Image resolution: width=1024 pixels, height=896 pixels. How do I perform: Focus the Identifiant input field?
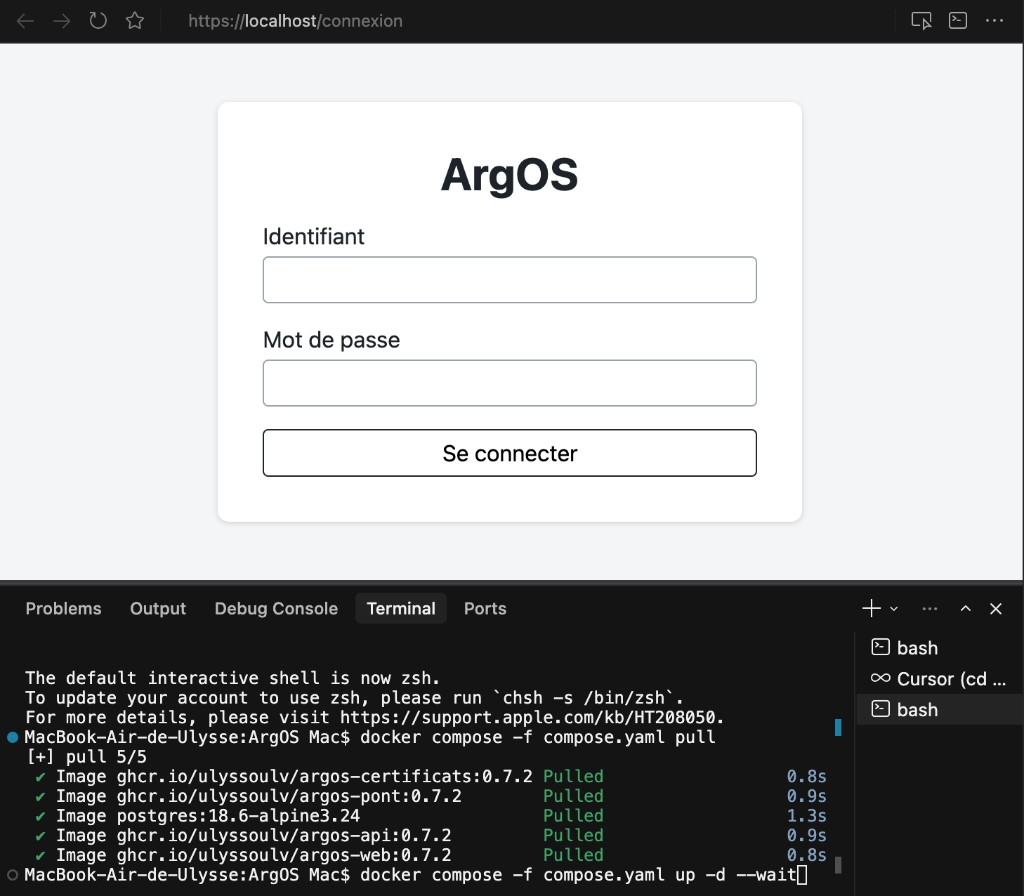509,280
